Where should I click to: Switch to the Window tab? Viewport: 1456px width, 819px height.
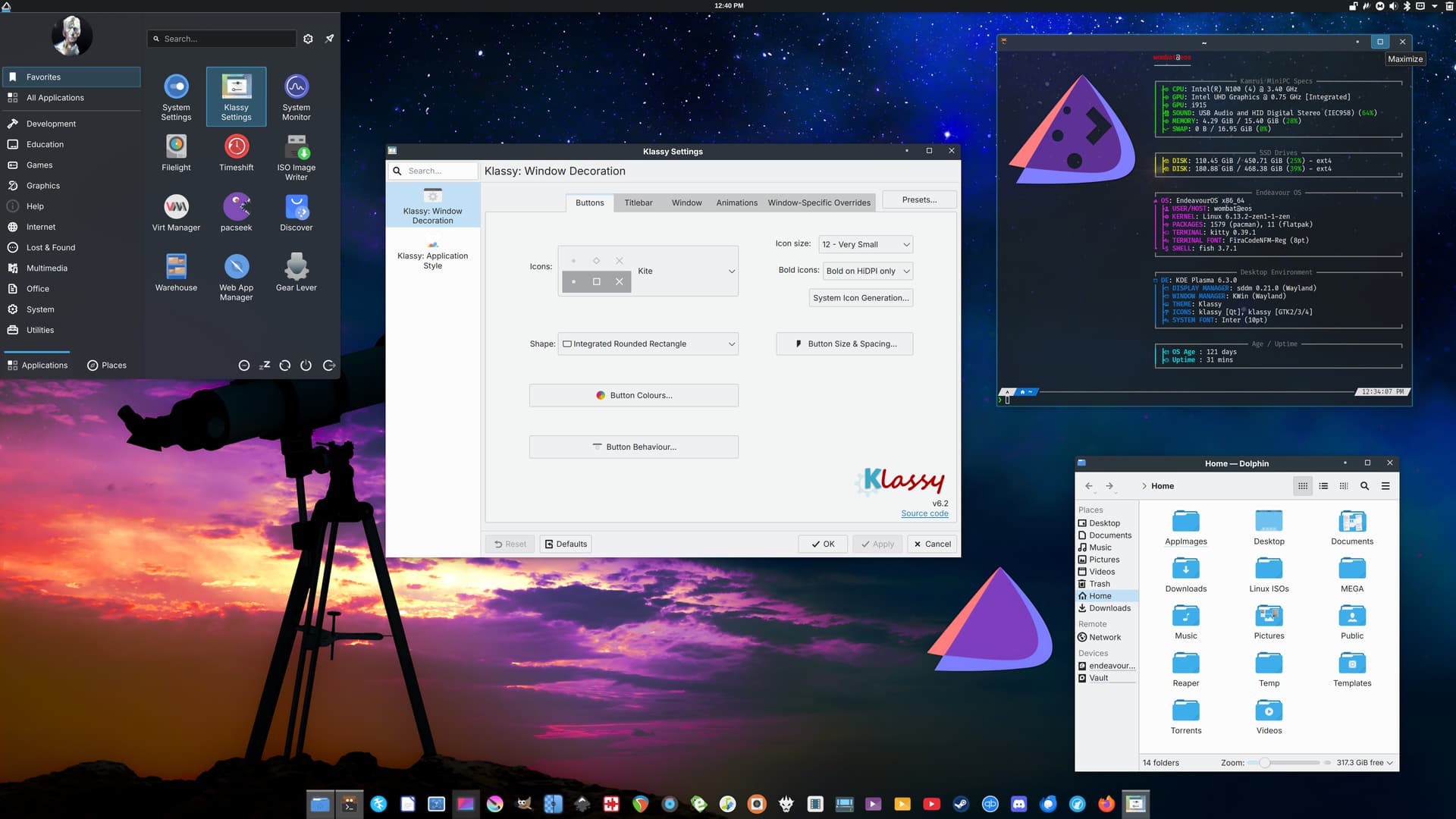[x=686, y=202]
